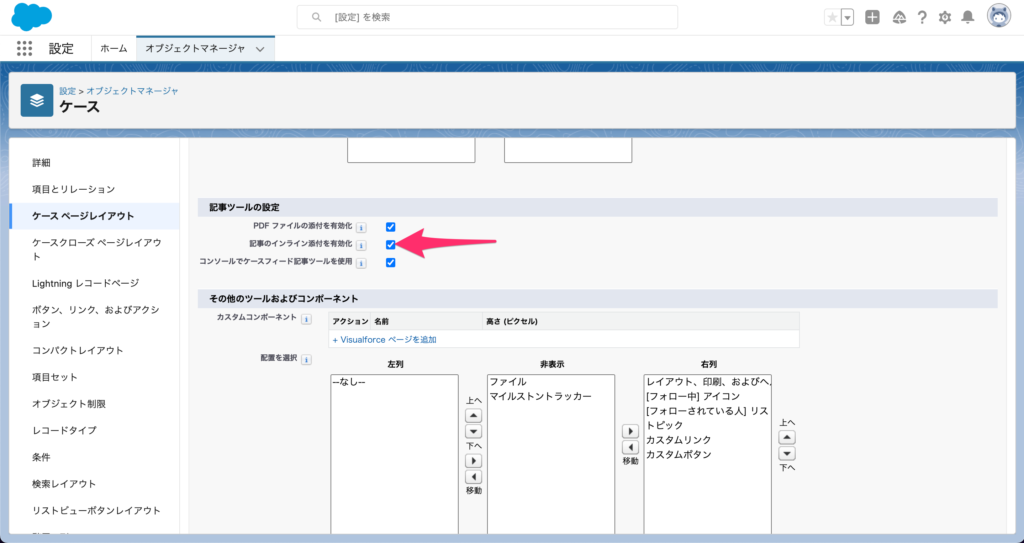
Task: Click the info icon beside PDF ファイルの添付を有効化
Action: click(x=361, y=227)
